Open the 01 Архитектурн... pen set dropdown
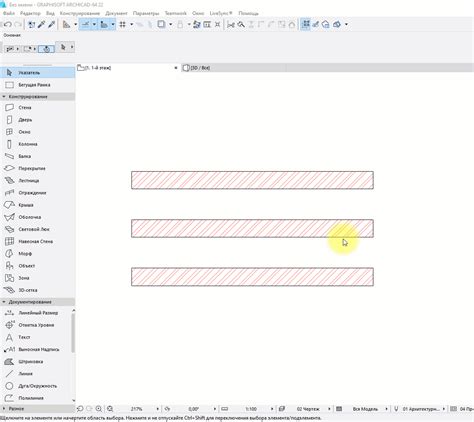Screen dimensions: 474x422 [x=444, y=409]
